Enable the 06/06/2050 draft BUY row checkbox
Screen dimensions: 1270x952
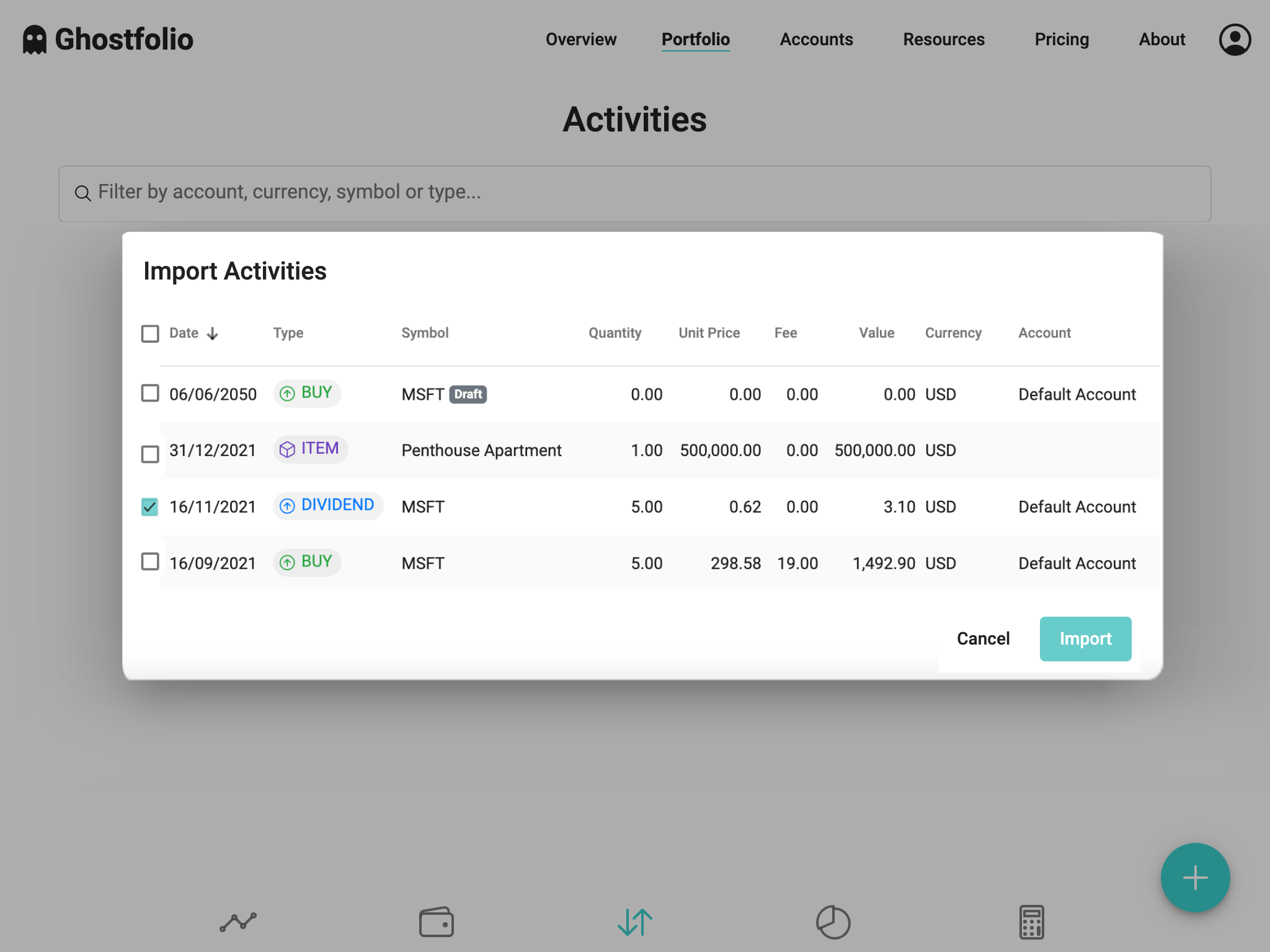150,393
